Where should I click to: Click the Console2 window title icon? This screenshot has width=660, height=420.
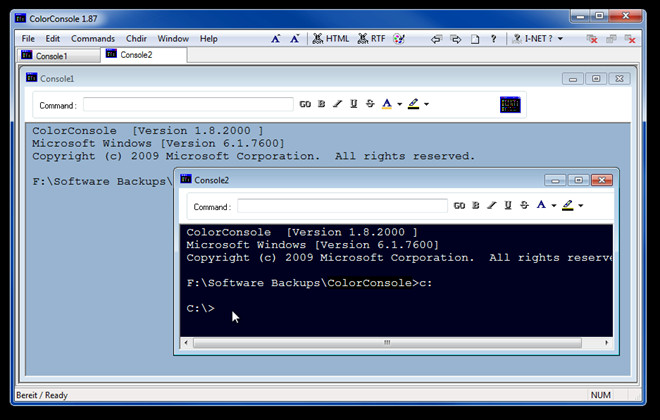point(186,179)
